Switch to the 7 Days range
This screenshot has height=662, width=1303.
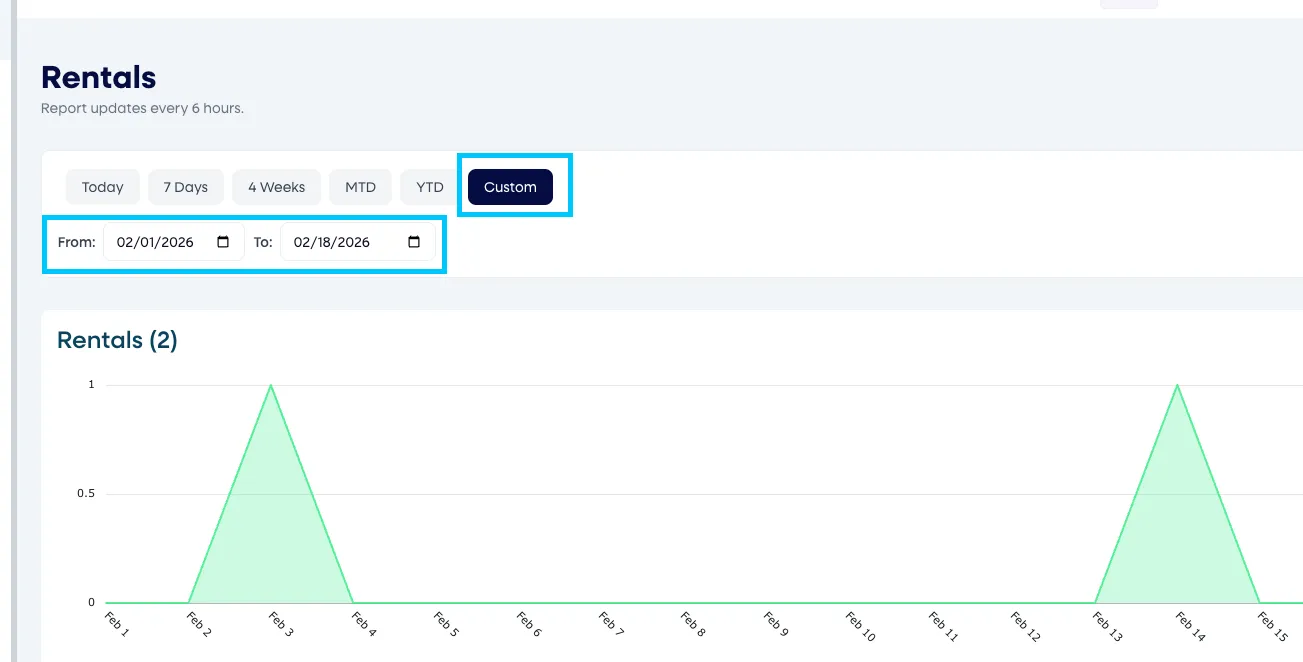point(186,187)
